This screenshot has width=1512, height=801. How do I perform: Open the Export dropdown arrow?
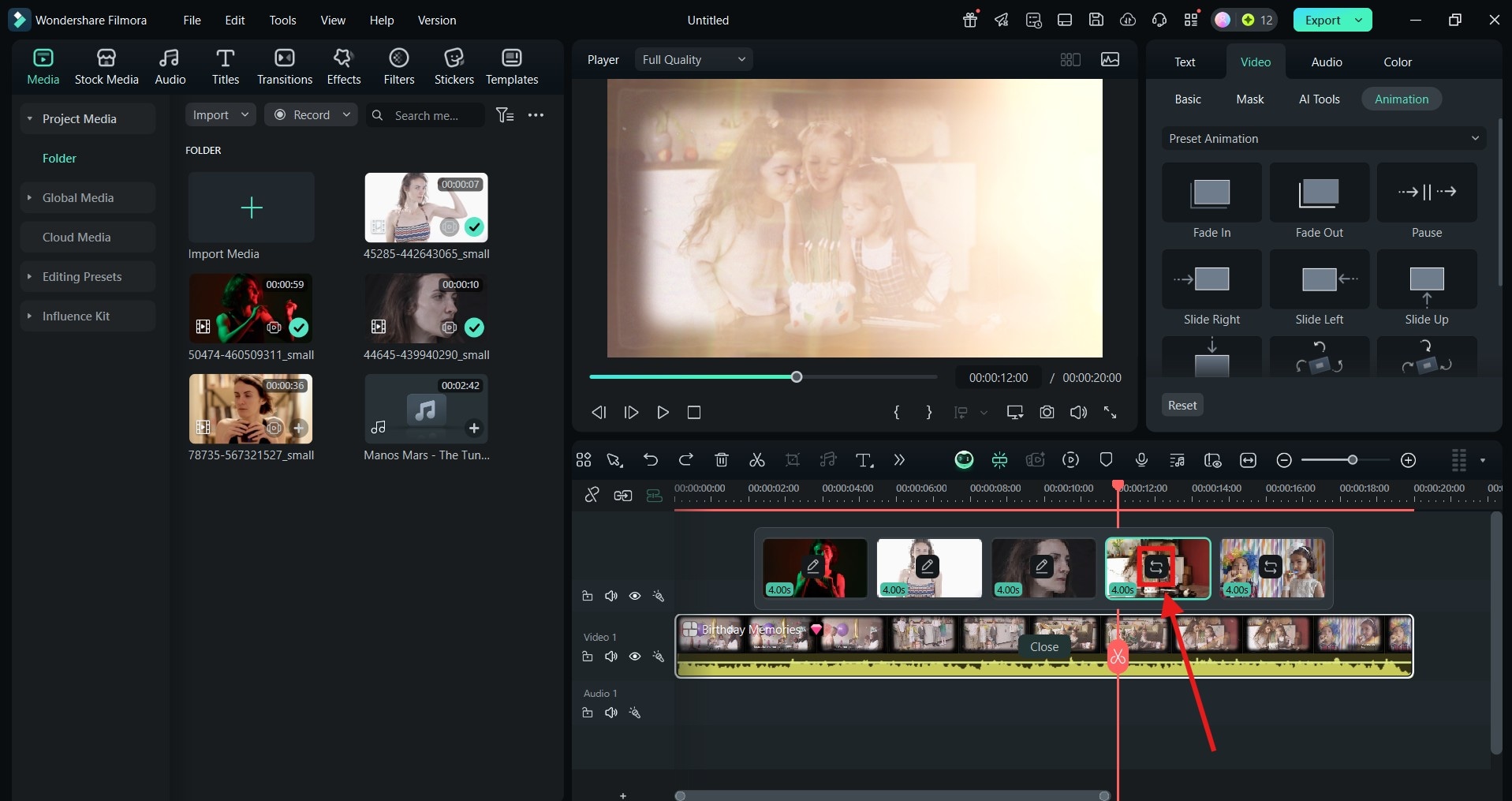(1359, 20)
